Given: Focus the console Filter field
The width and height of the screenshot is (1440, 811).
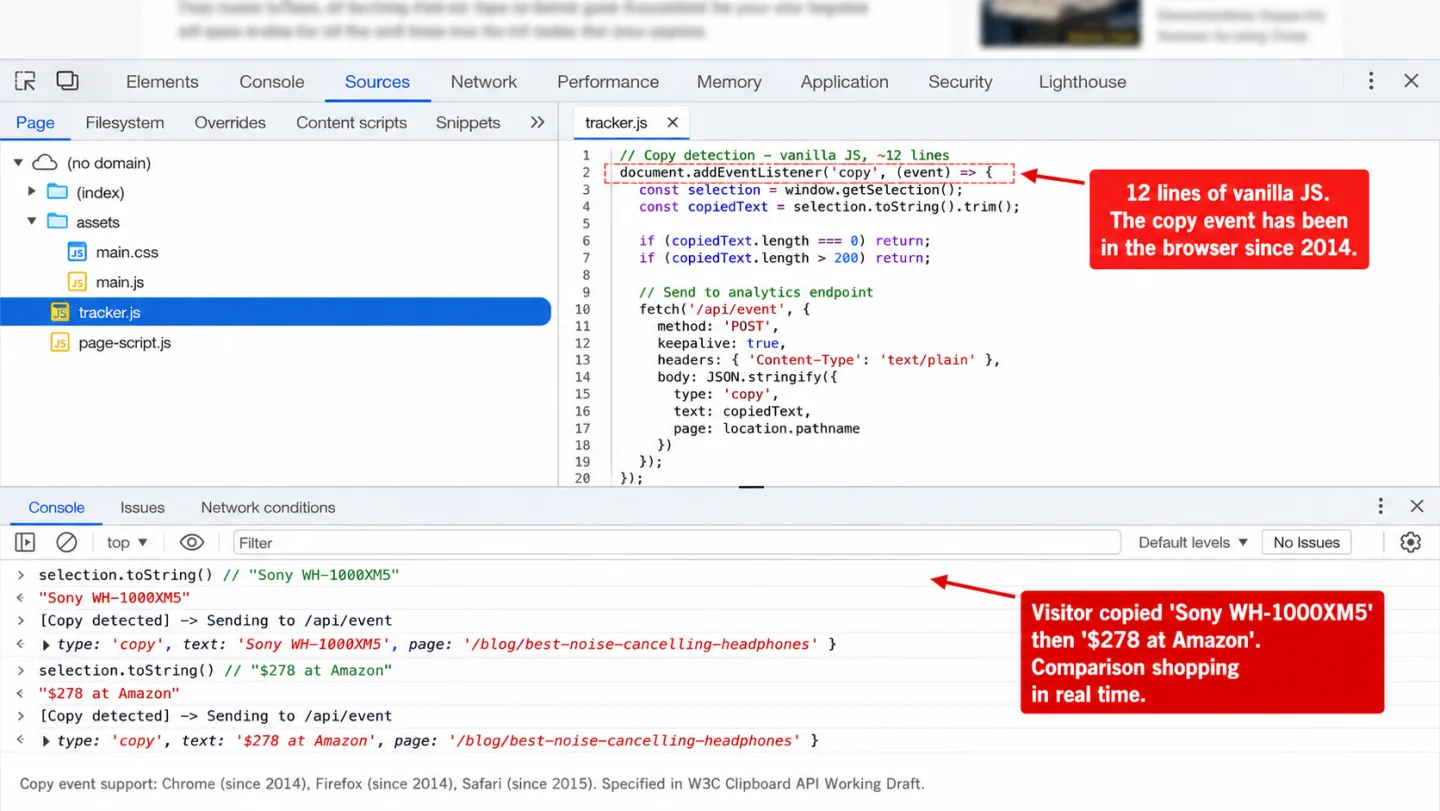Looking at the screenshot, I should 676,542.
